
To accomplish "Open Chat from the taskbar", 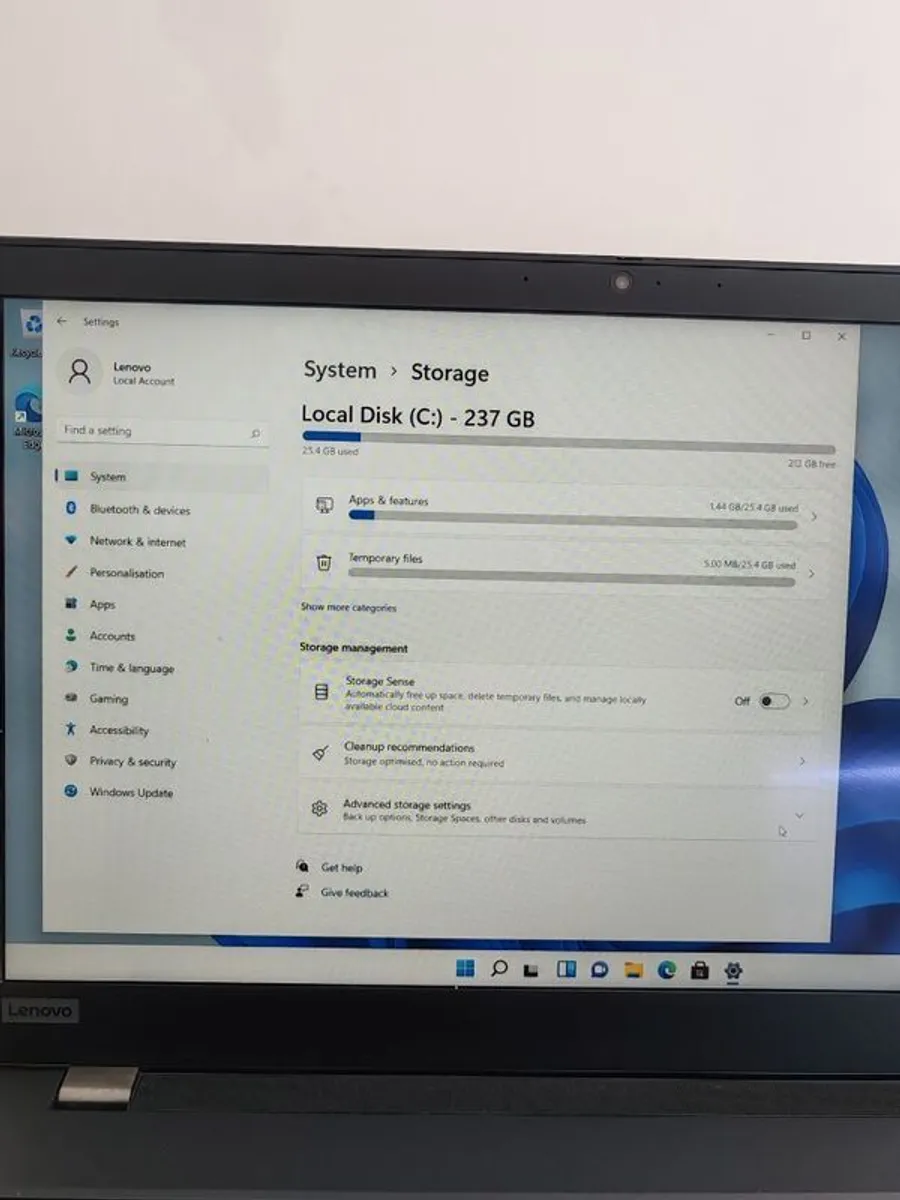I will coord(600,969).
